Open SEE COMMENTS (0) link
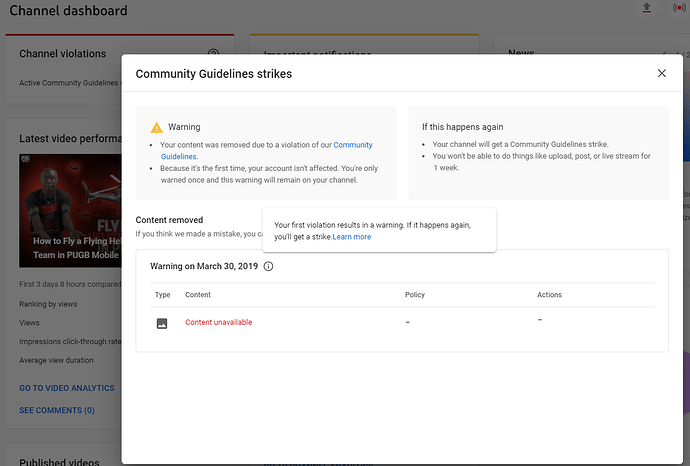Screen dimensions: 690x466 57,410
